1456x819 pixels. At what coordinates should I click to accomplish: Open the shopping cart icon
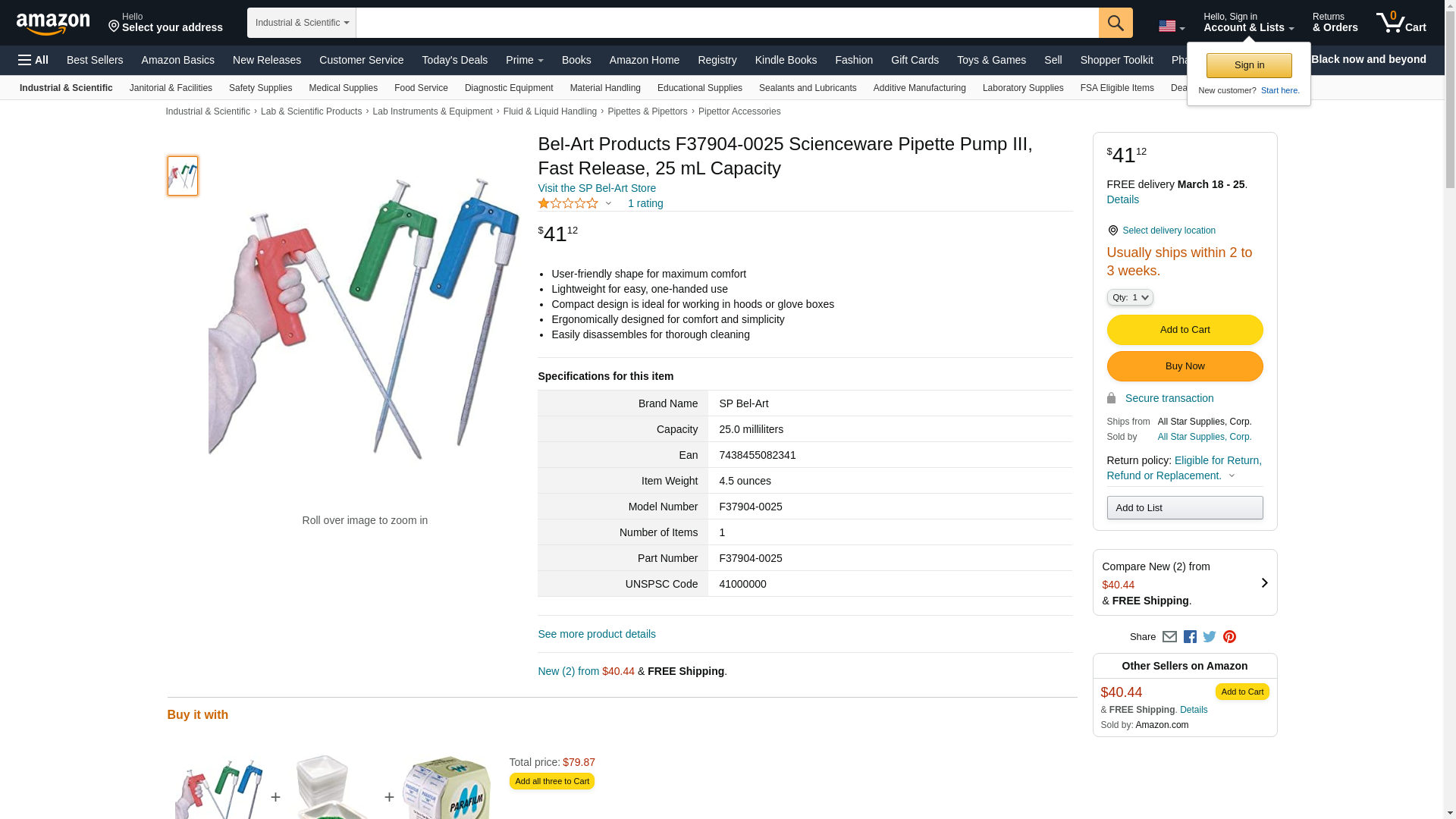click(x=1401, y=23)
